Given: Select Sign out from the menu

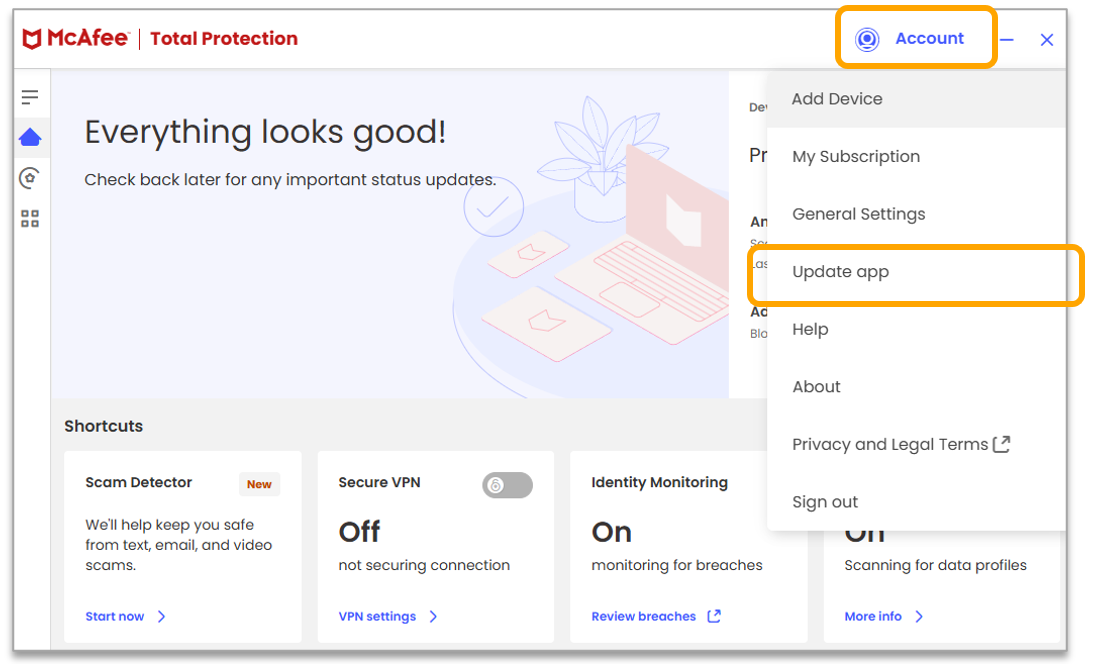Looking at the screenshot, I should point(825,502).
